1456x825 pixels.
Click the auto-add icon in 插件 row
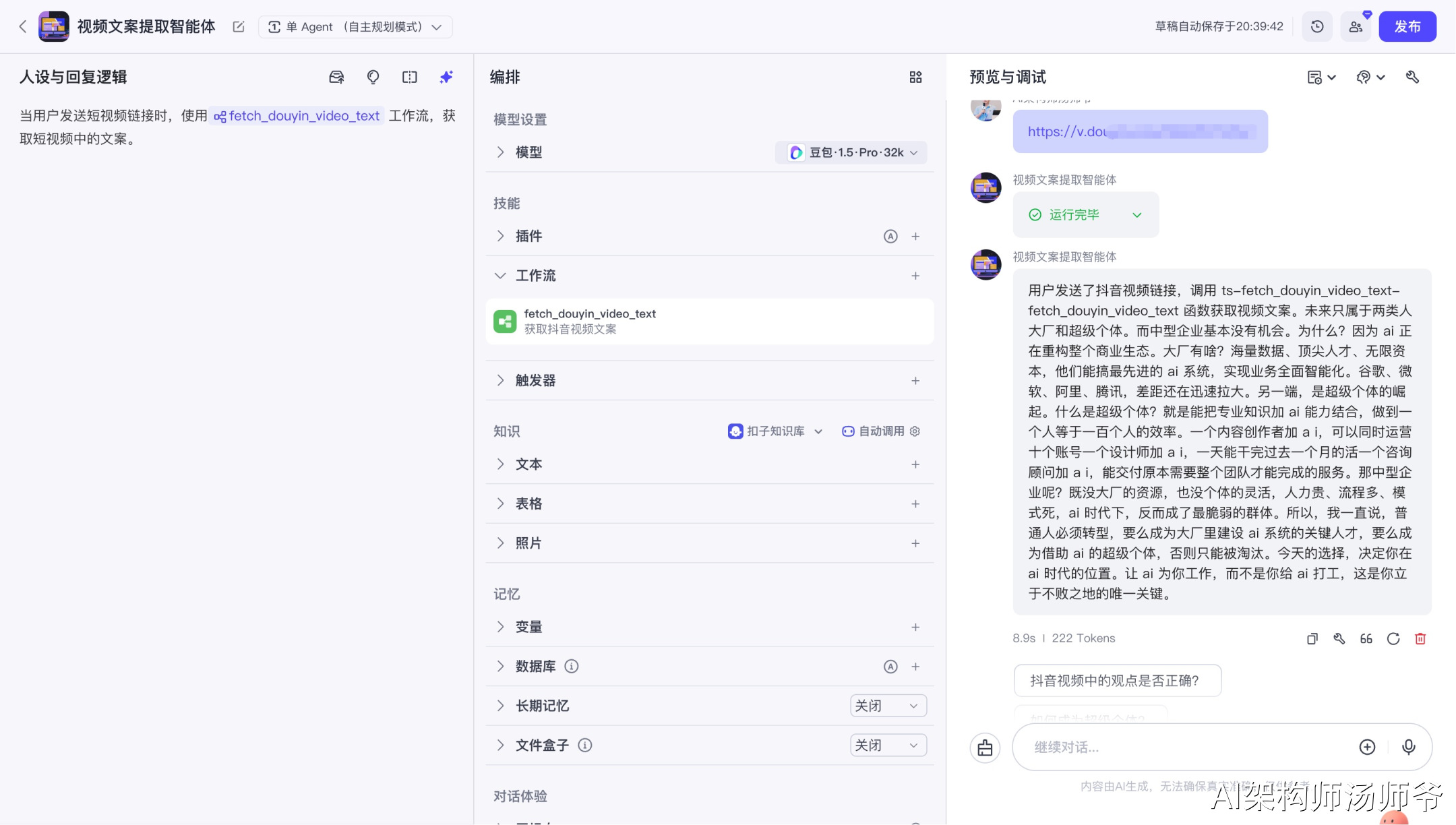[890, 236]
